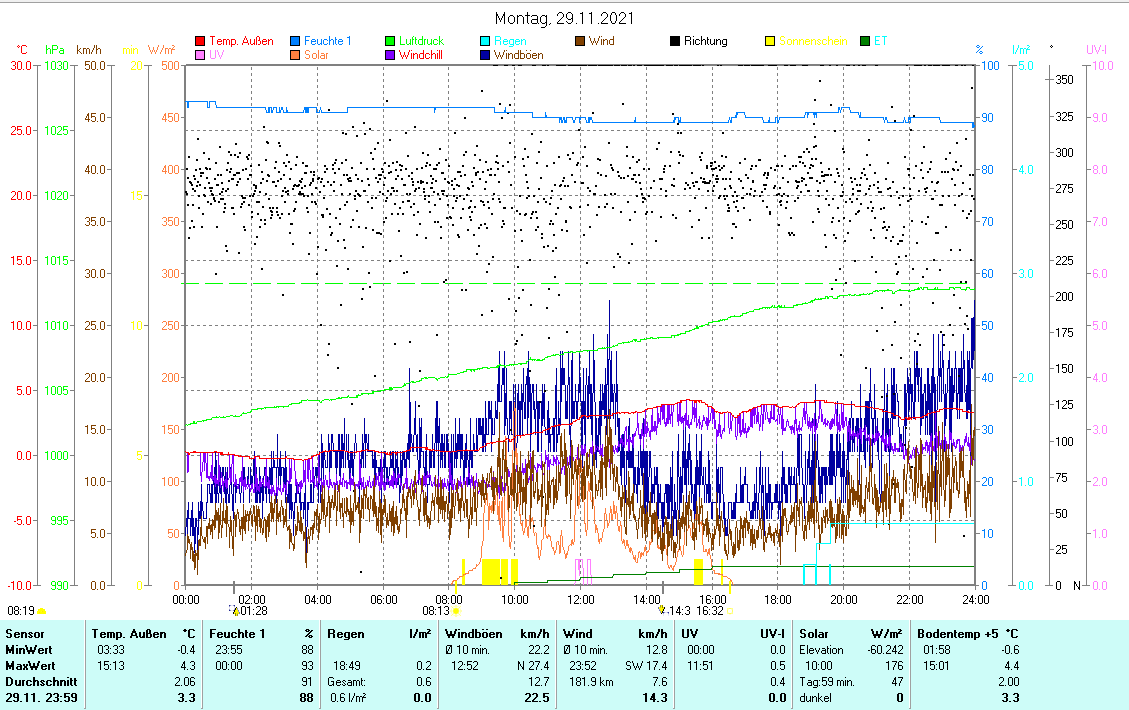Click the yellow min axis unit label
Viewport: 1129px width, 710px height.
(x=130, y=50)
